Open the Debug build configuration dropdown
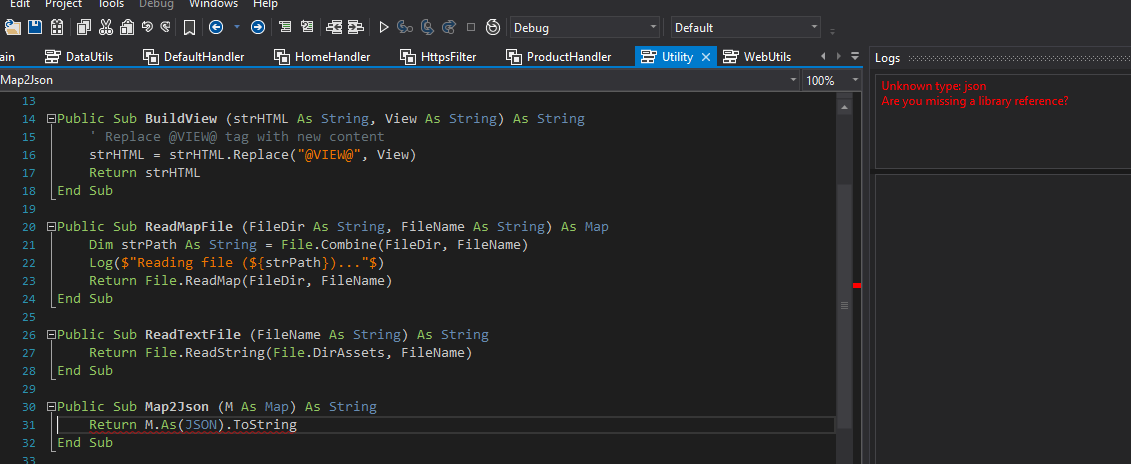Image resolution: width=1131 pixels, height=464 pixels. click(584, 28)
